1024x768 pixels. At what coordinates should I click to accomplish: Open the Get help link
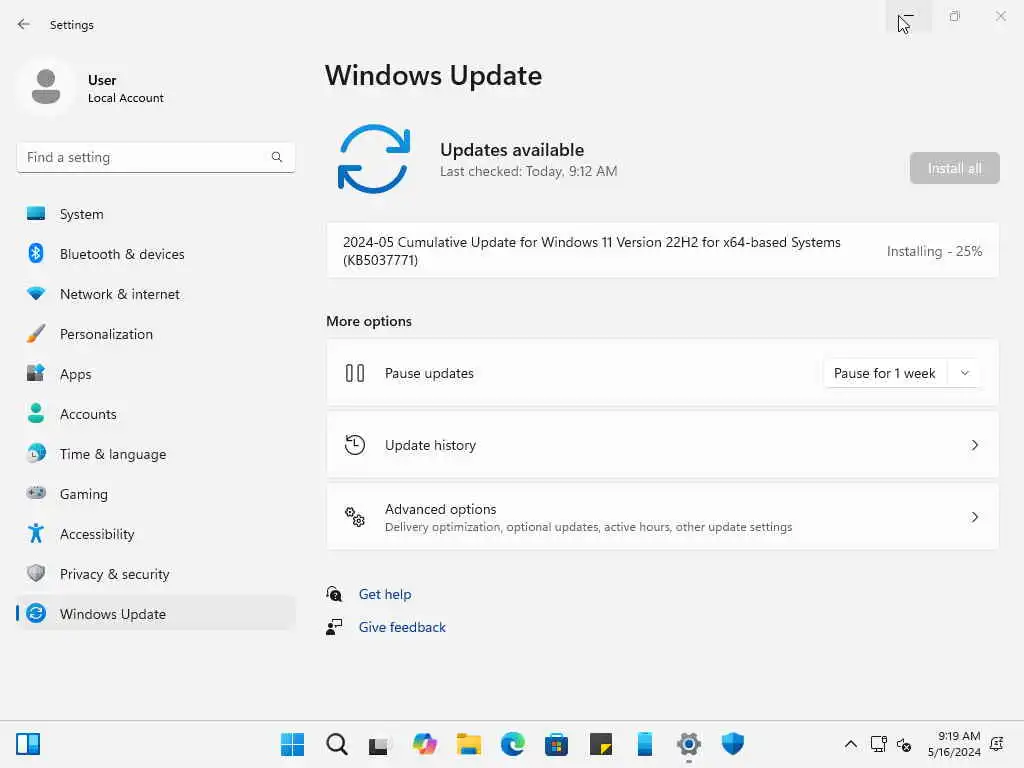[x=385, y=594]
